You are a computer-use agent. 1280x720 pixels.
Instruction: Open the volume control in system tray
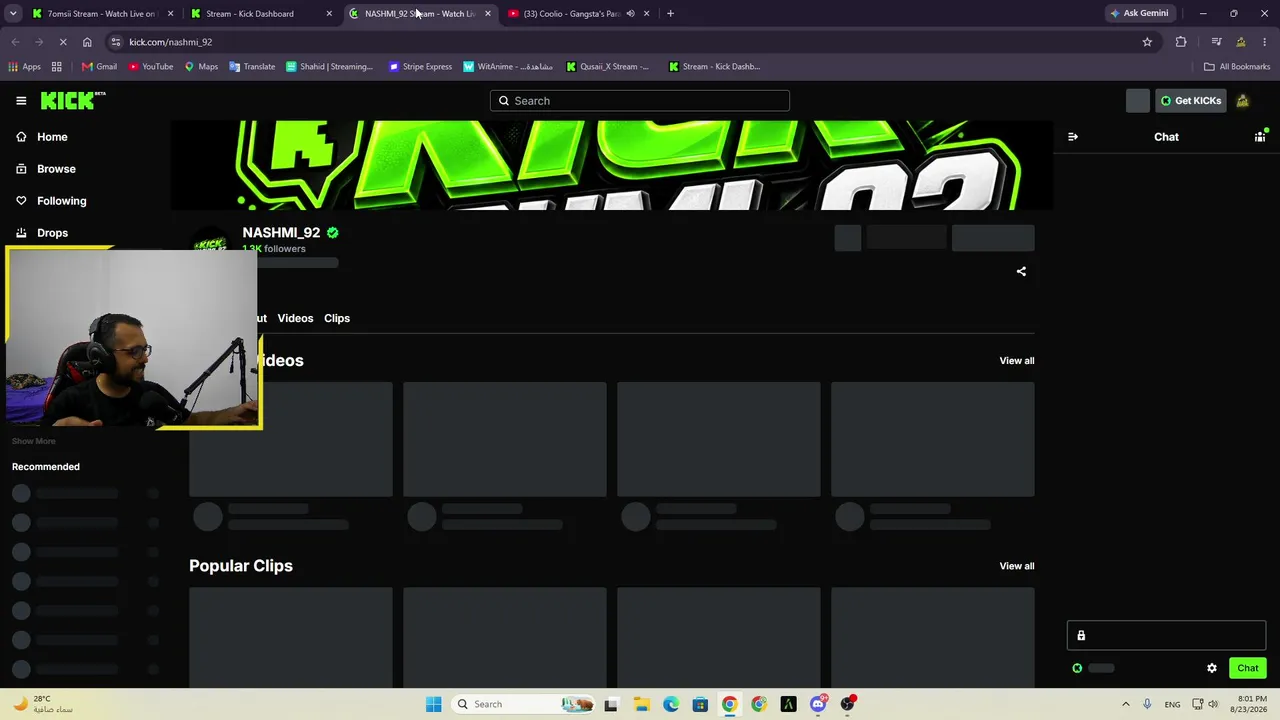click(x=1214, y=704)
